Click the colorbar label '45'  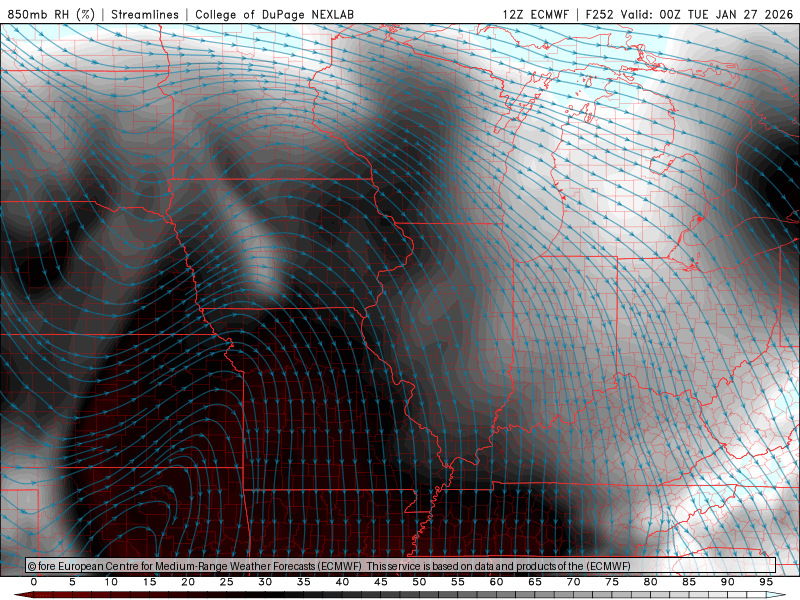tap(381, 582)
